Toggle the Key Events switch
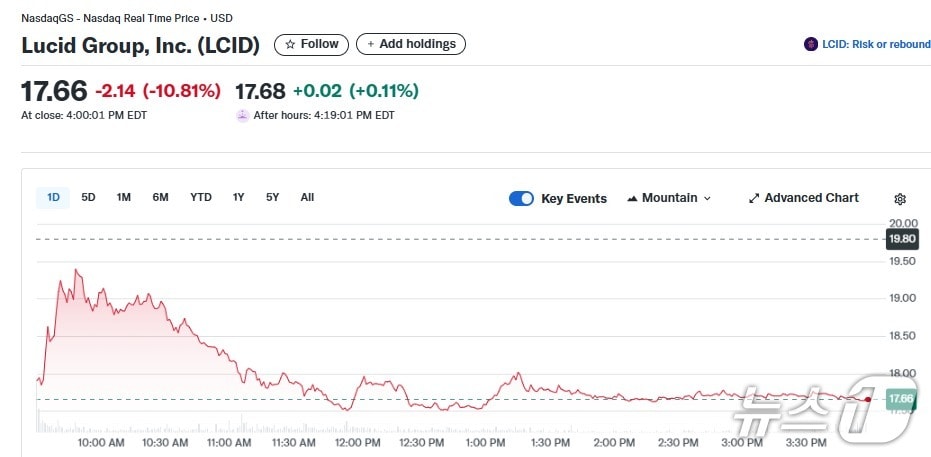This screenshot has width=931, height=457. pos(521,198)
